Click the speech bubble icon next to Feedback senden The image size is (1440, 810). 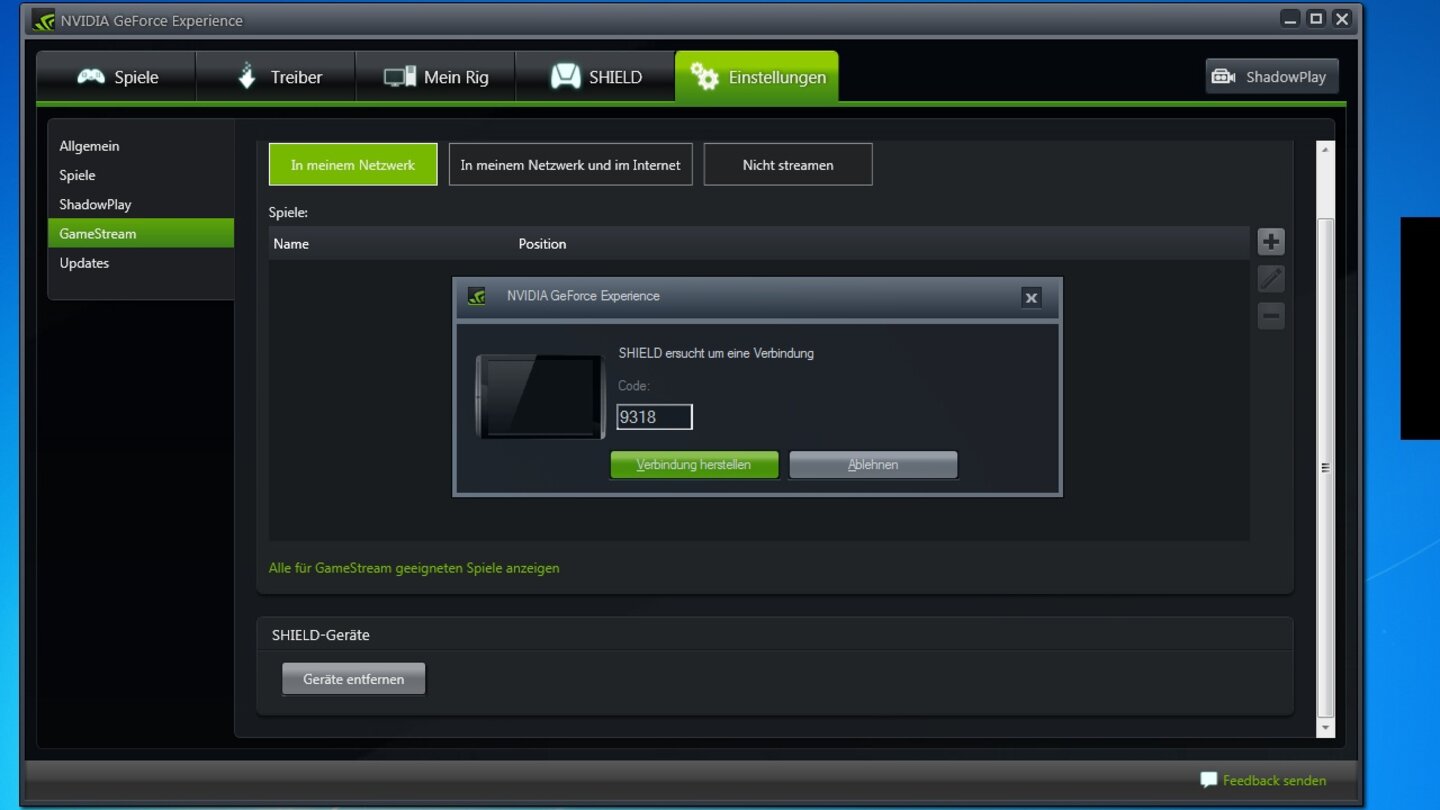pyautogui.click(x=1209, y=780)
